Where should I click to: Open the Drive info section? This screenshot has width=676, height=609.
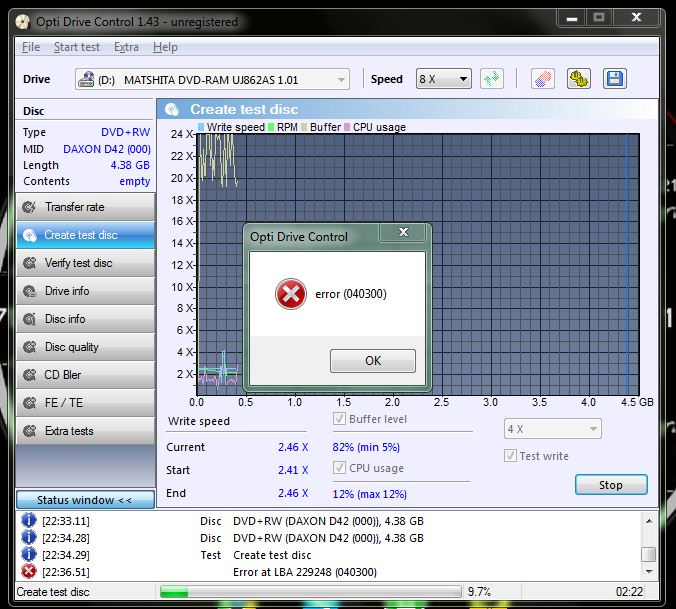[85, 291]
